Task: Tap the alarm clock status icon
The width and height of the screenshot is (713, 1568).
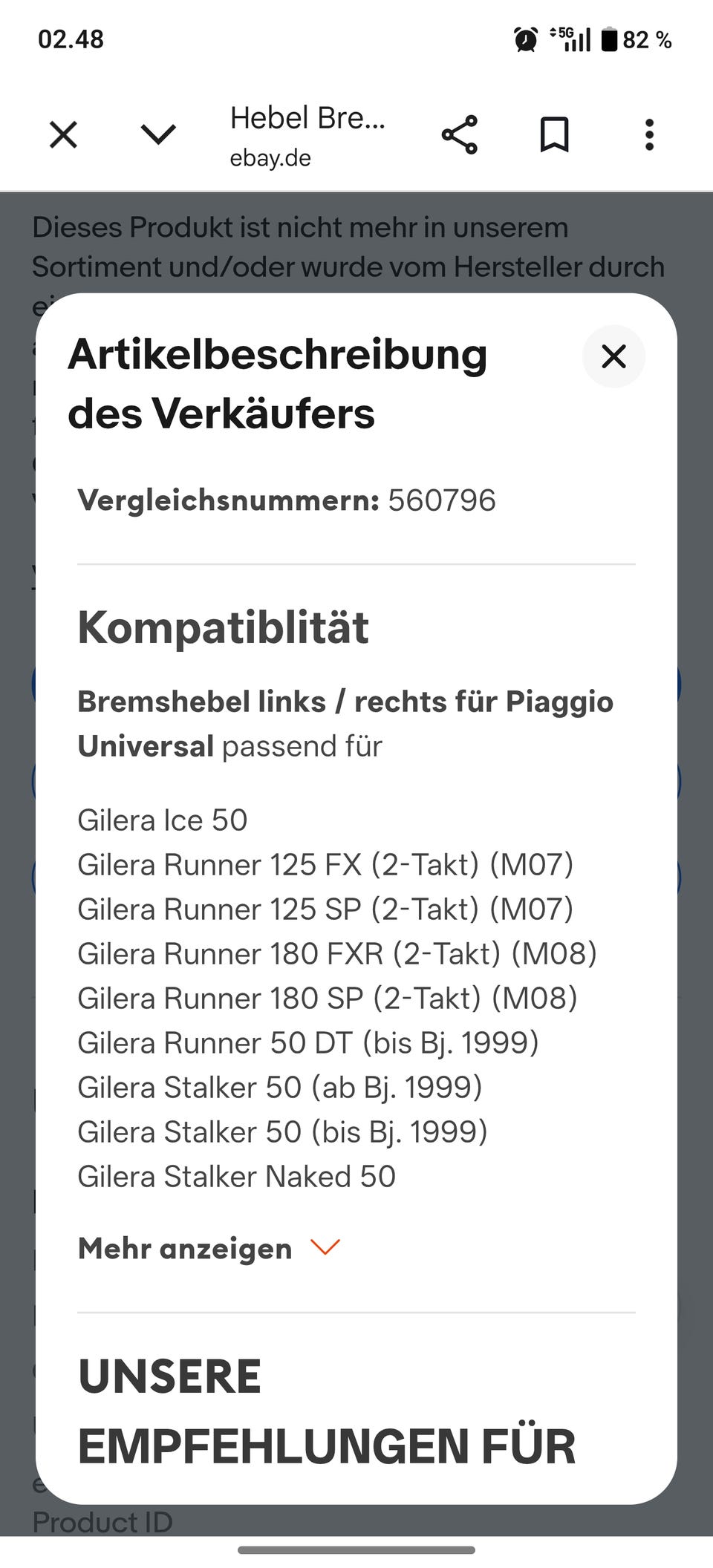Action: pos(526,39)
